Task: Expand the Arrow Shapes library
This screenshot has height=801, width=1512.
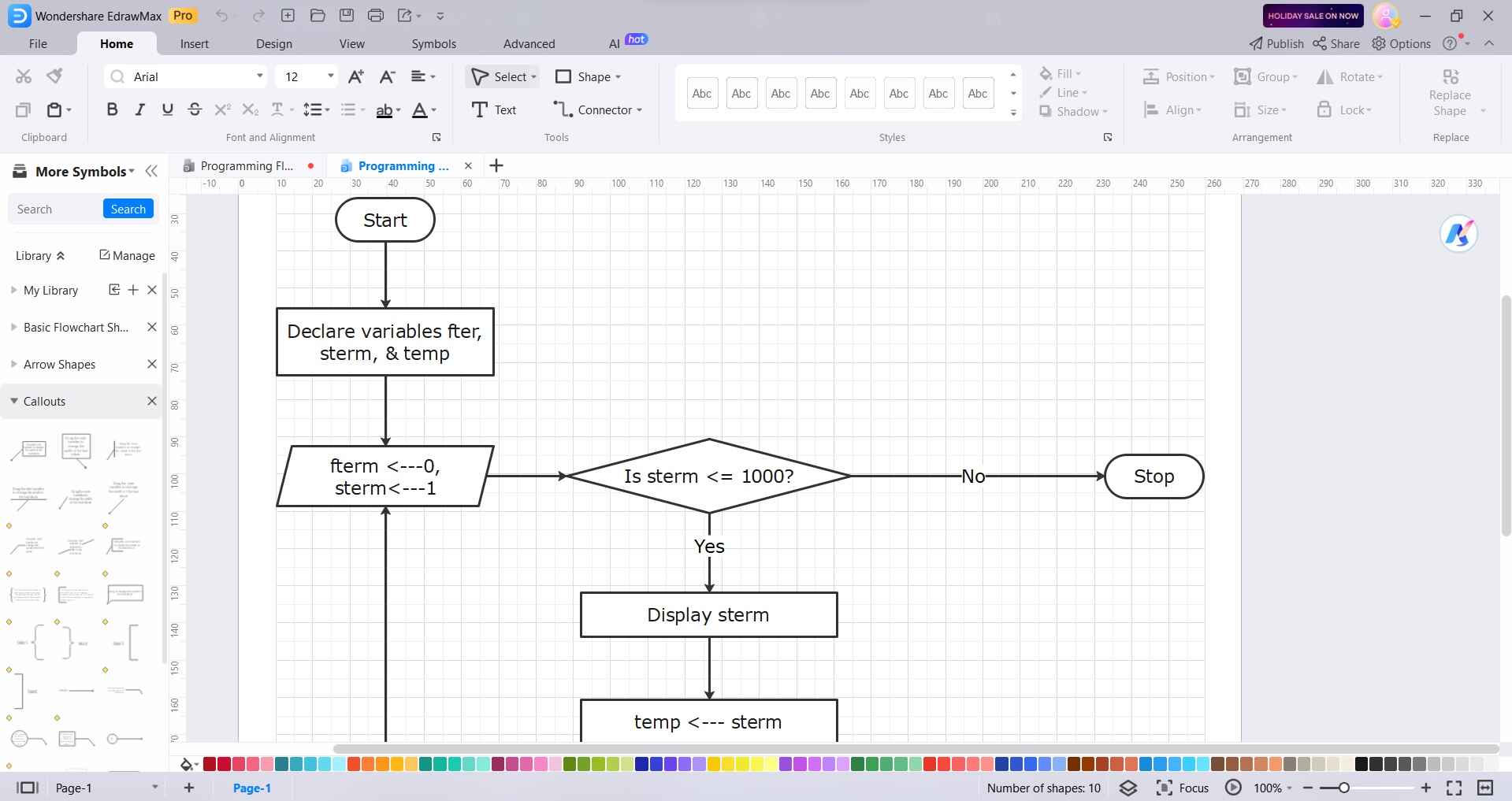Action: point(14,364)
